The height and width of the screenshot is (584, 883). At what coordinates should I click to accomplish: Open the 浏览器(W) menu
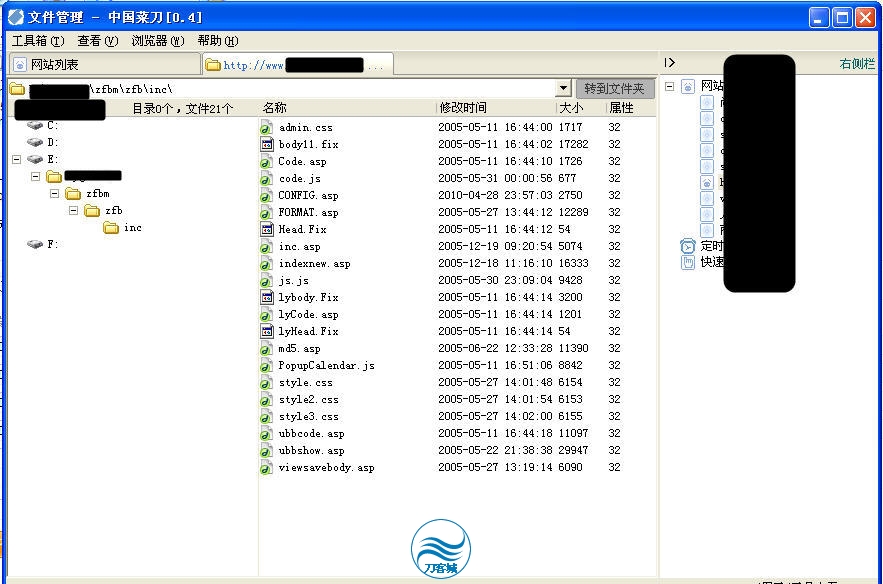click(x=158, y=41)
